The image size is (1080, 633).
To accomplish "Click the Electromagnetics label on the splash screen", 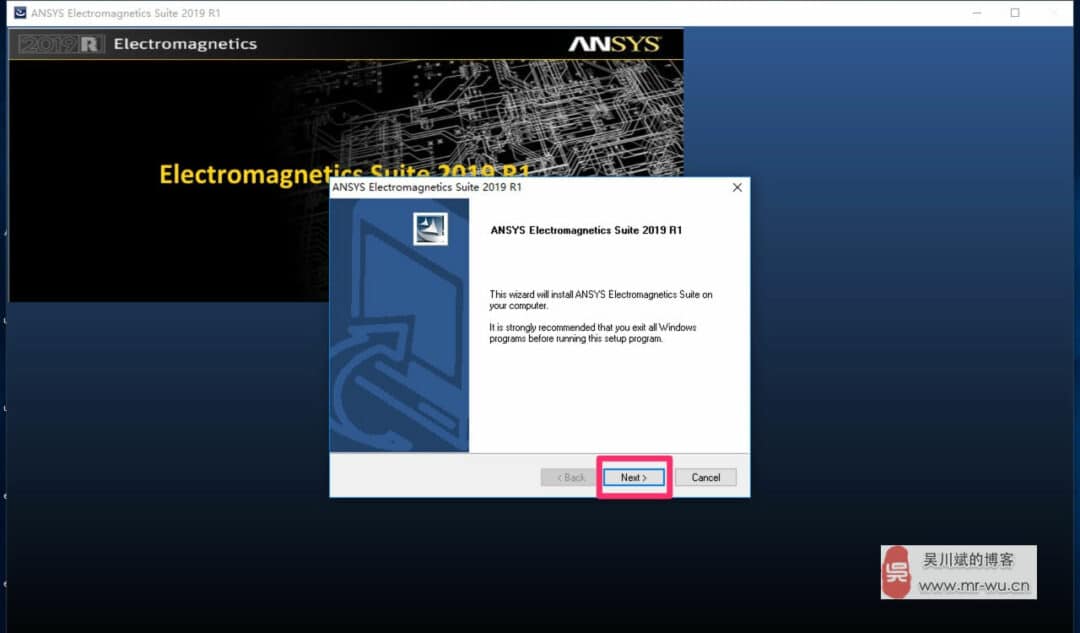I will point(185,44).
